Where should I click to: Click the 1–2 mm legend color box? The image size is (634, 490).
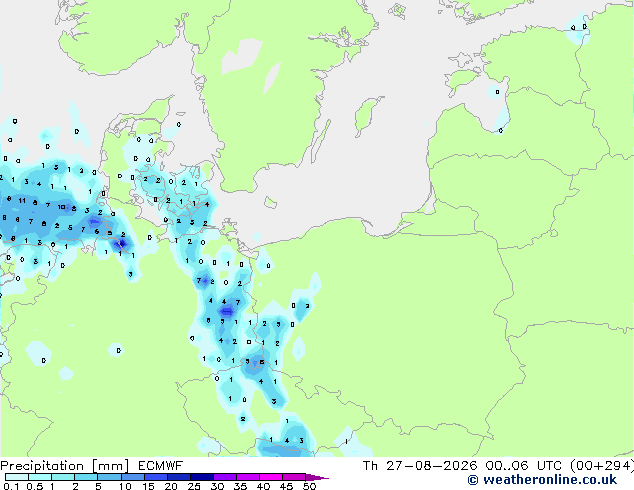click(x=63, y=477)
